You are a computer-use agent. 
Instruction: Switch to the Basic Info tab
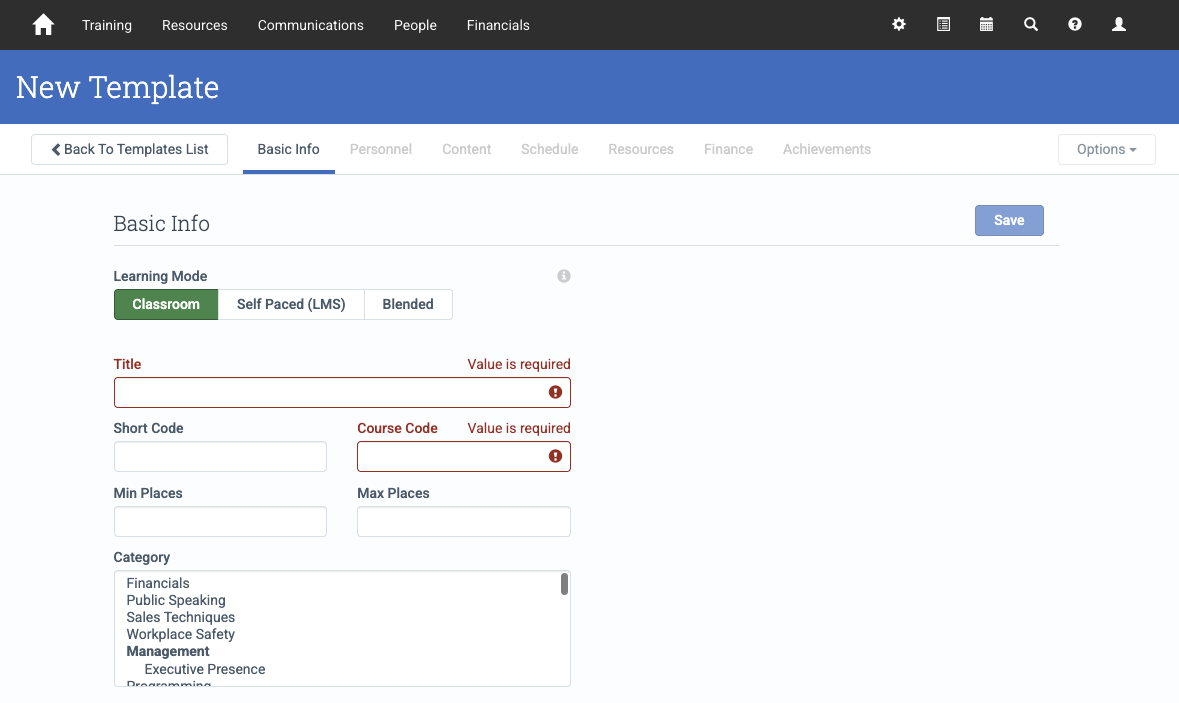pyautogui.click(x=289, y=150)
